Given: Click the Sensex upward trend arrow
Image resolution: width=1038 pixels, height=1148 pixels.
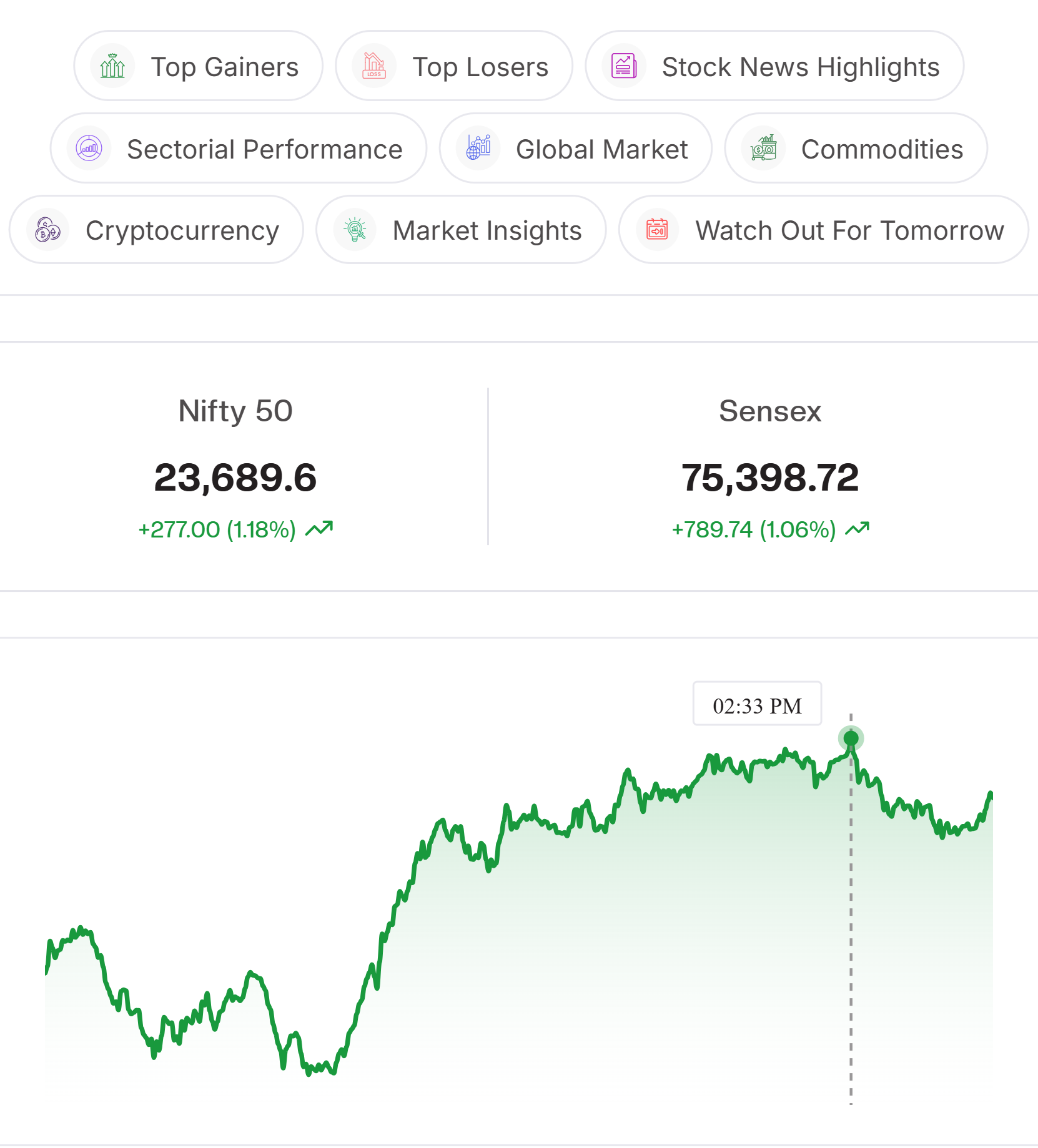Looking at the screenshot, I should (857, 529).
